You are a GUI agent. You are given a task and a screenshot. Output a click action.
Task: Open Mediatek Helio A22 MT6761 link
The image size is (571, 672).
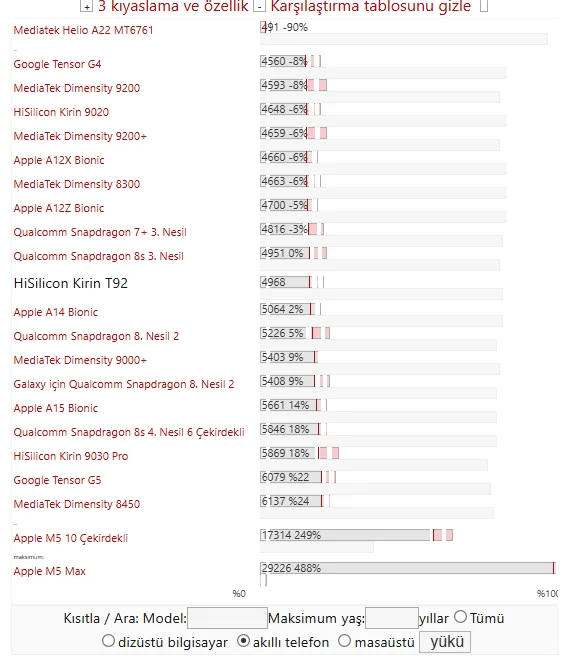83,30
